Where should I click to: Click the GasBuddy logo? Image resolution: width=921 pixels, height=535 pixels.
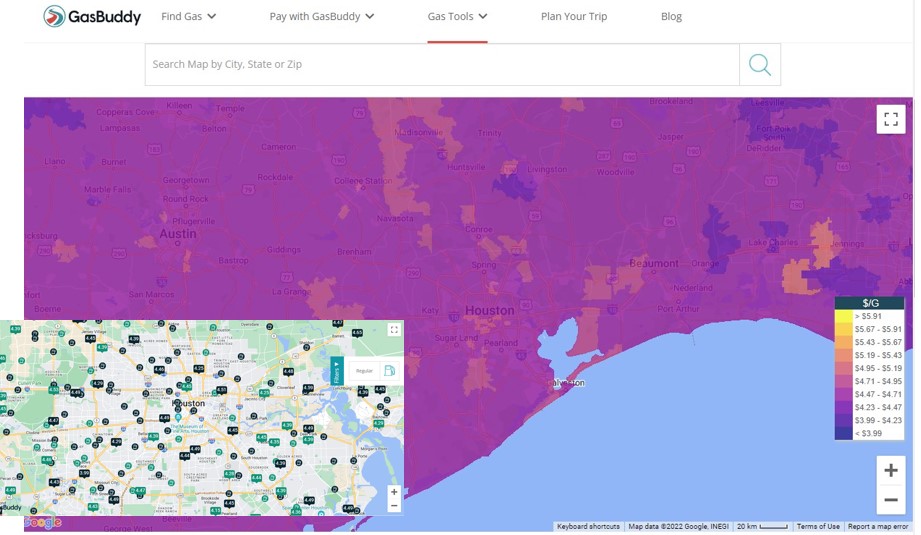[92, 16]
